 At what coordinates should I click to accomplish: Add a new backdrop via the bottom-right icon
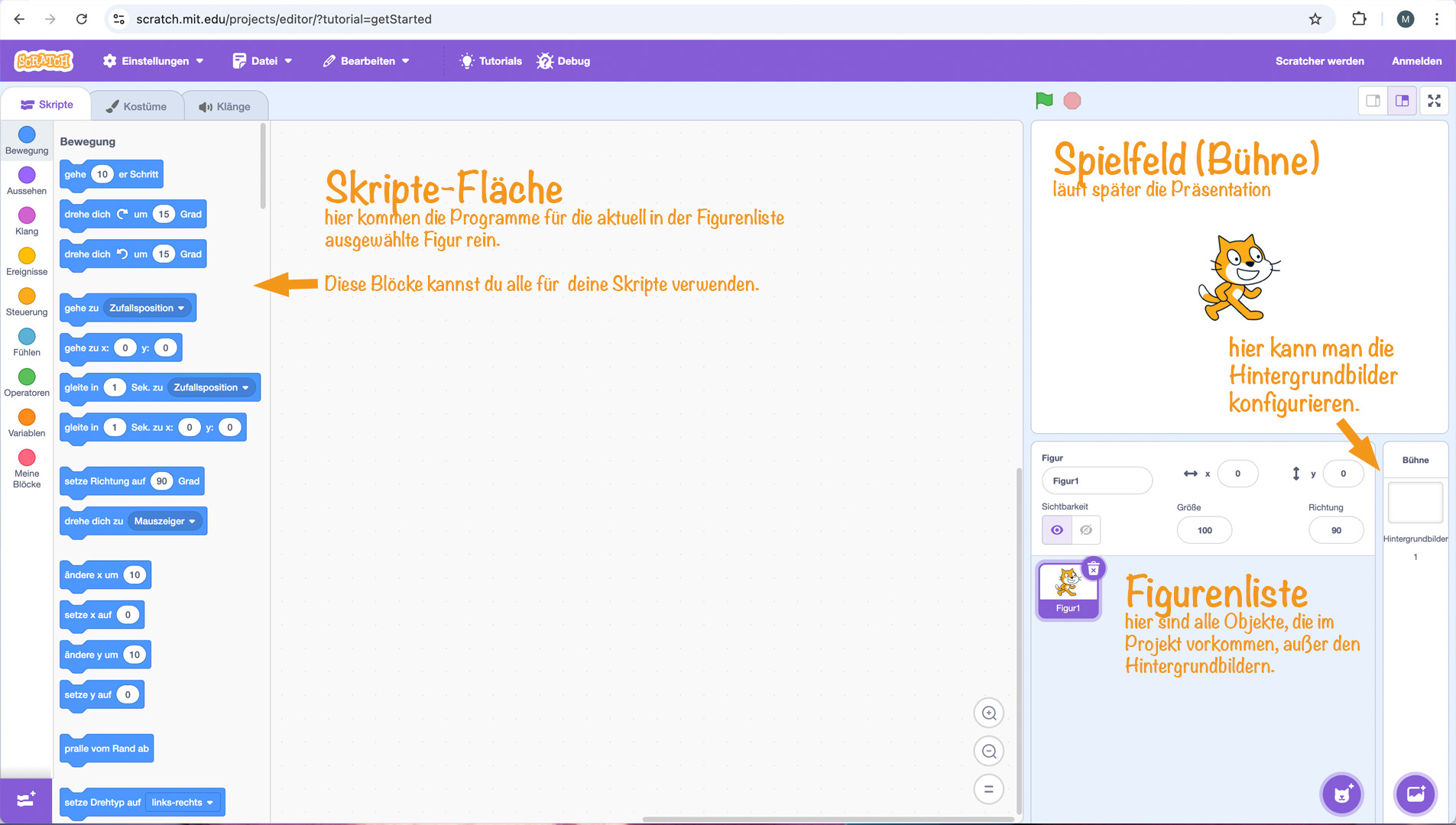tap(1415, 794)
